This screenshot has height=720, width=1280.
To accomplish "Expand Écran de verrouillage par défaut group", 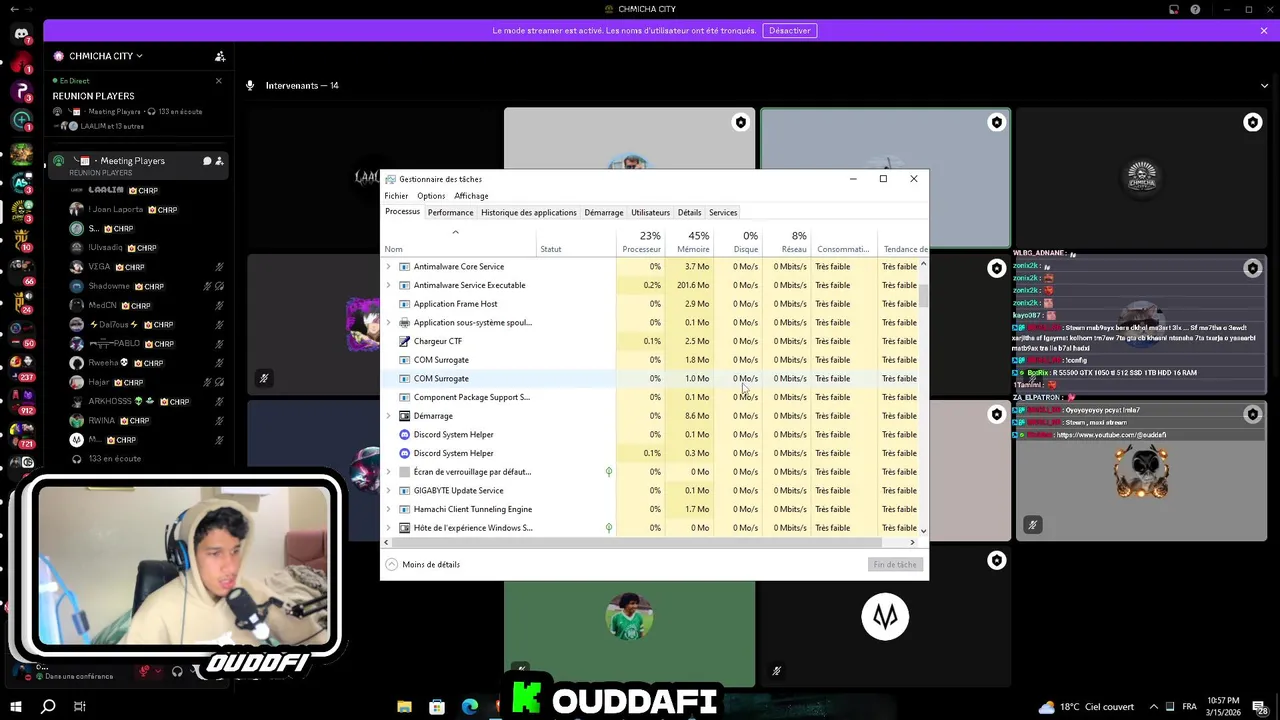I will coord(389,472).
